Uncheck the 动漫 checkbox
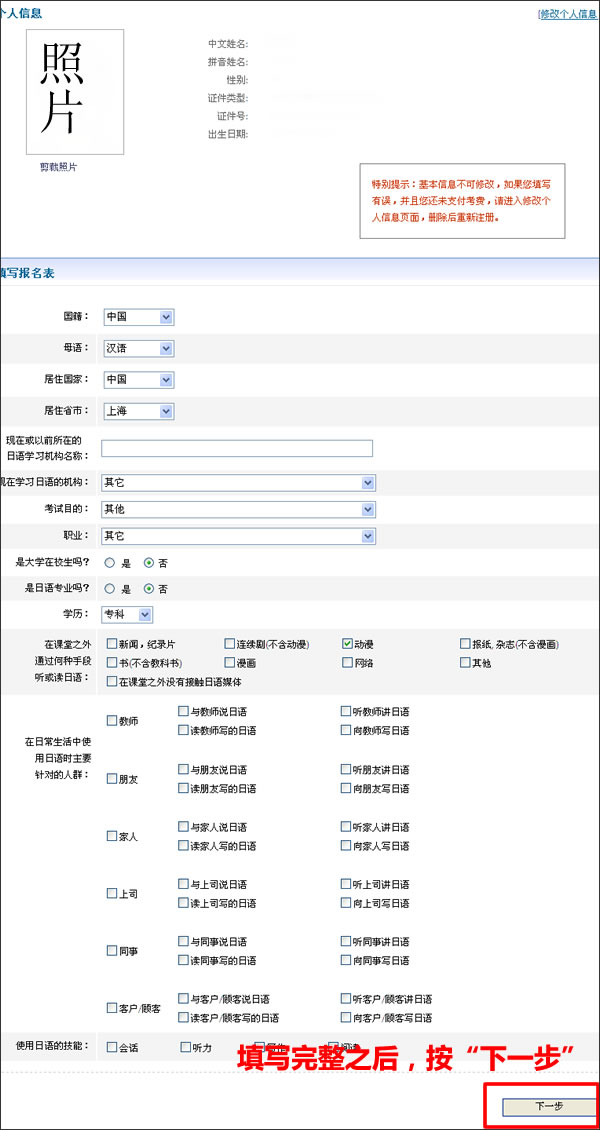Image resolution: width=600 pixels, height=1130 pixels. pyautogui.click(x=347, y=644)
